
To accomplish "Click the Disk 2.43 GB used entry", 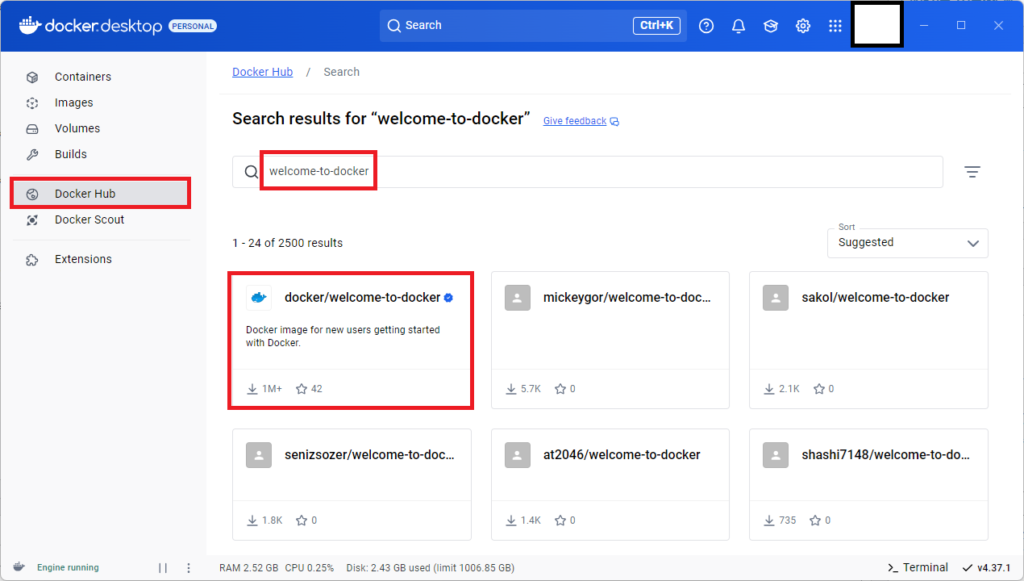I will click(x=430, y=568).
